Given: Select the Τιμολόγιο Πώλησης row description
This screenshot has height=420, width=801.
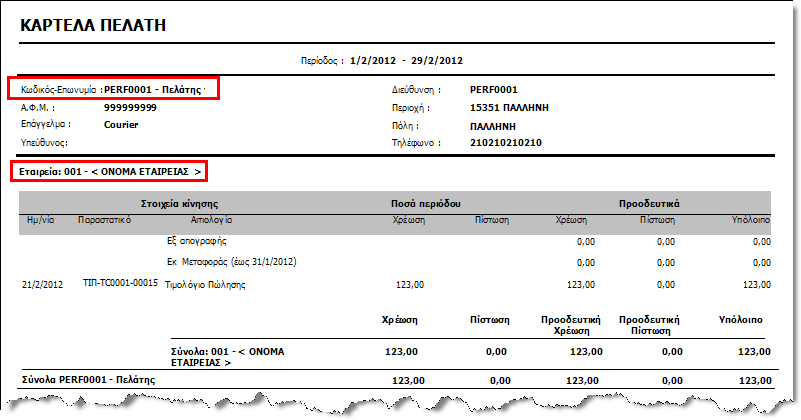Looking at the screenshot, I should coord(205,285).
